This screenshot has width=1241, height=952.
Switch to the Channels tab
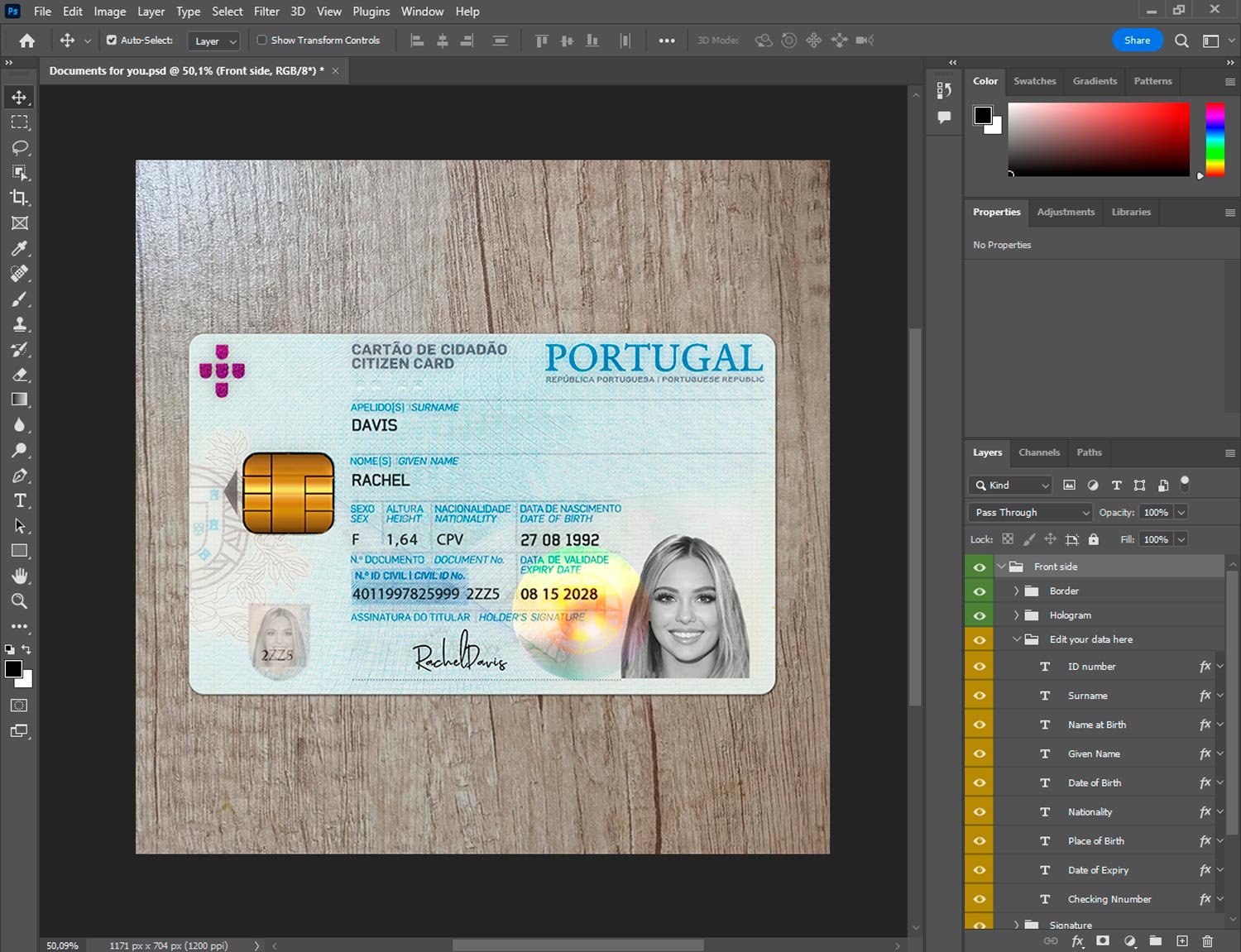(x=1038, y=452)
